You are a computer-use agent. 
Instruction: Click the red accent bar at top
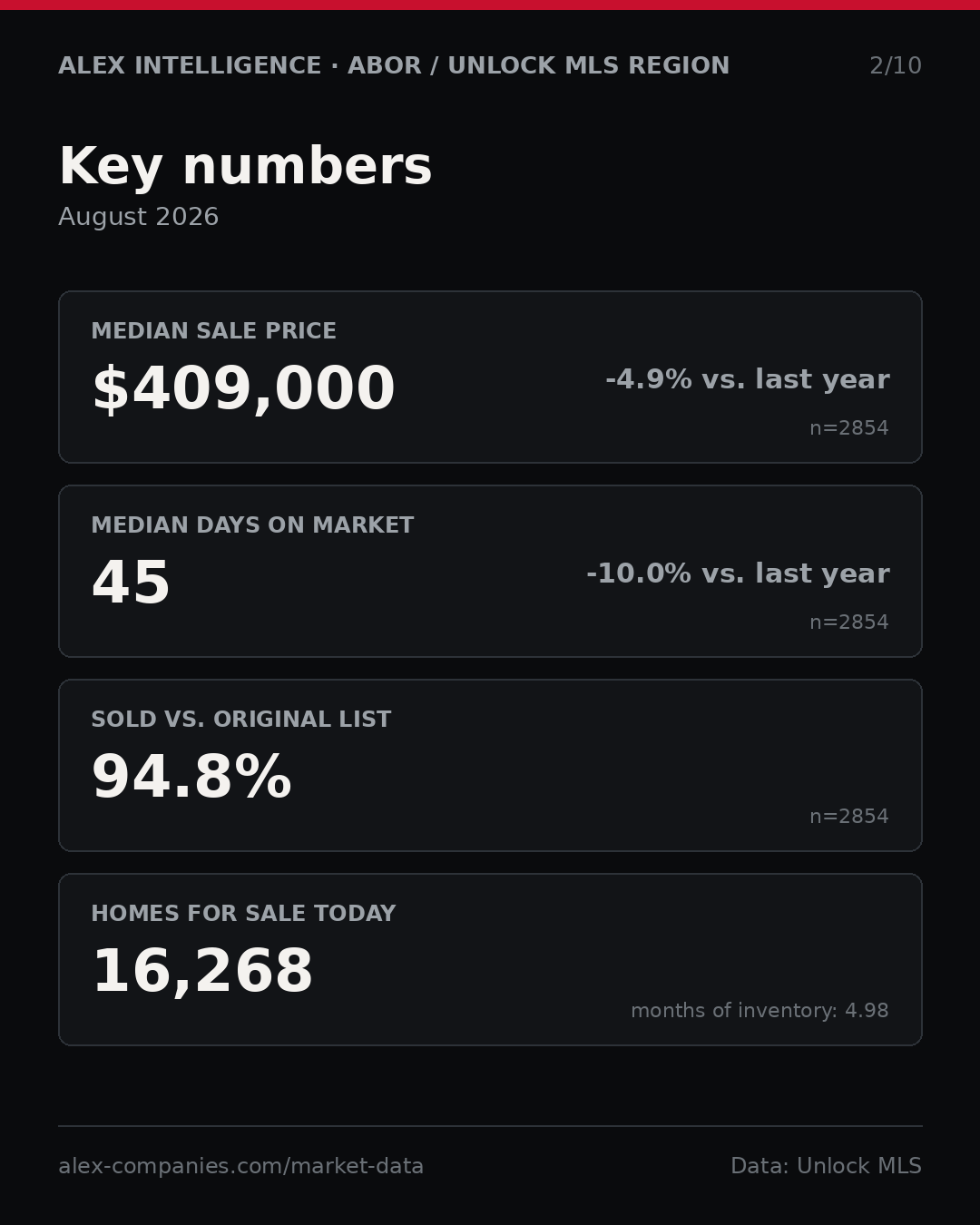click(x=490, y=5)
